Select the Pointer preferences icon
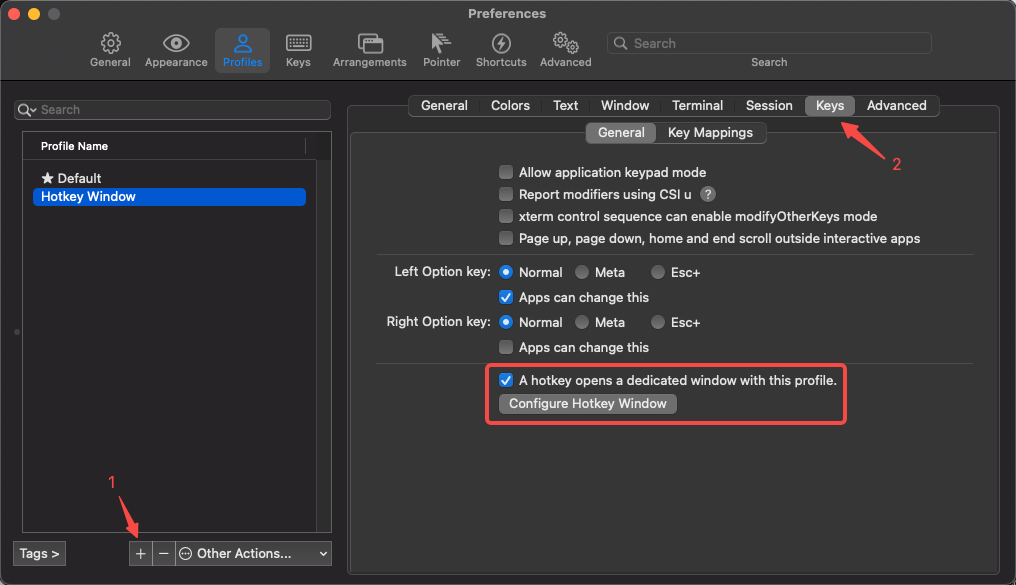1016x585 pixels. [x=441, y=44]
